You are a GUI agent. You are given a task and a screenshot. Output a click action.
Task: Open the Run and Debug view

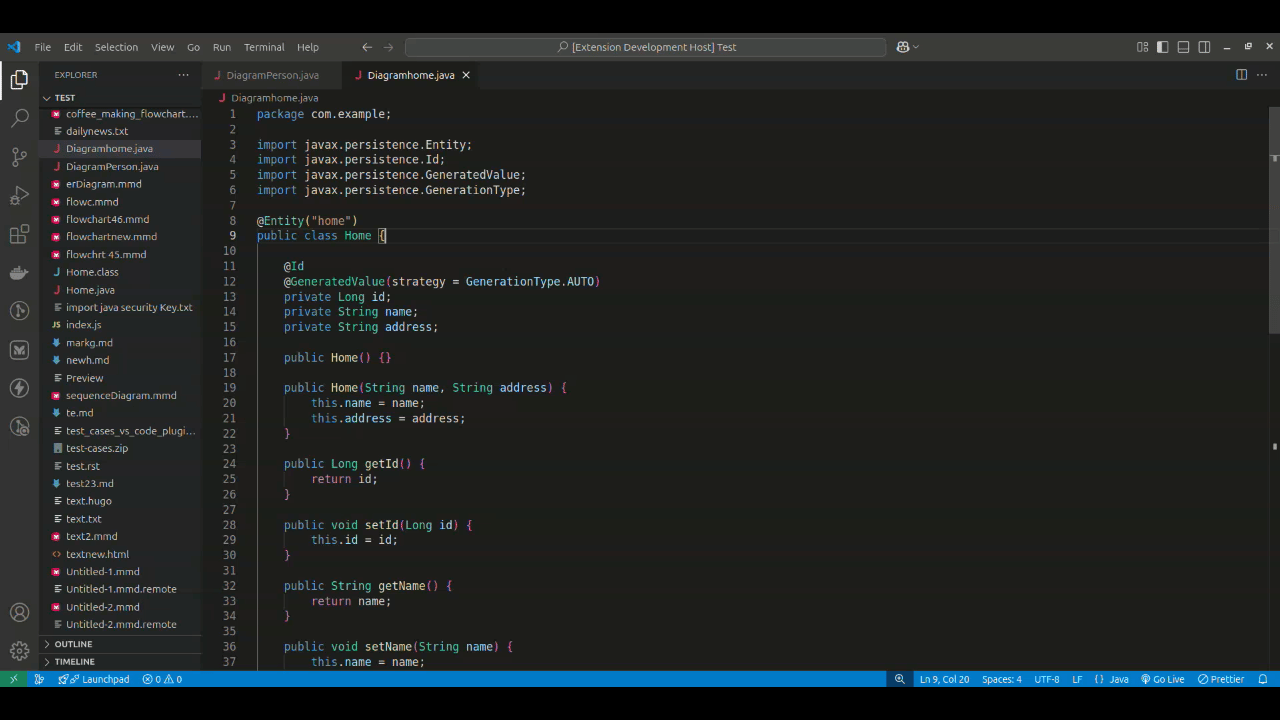[x=19, y=195]
